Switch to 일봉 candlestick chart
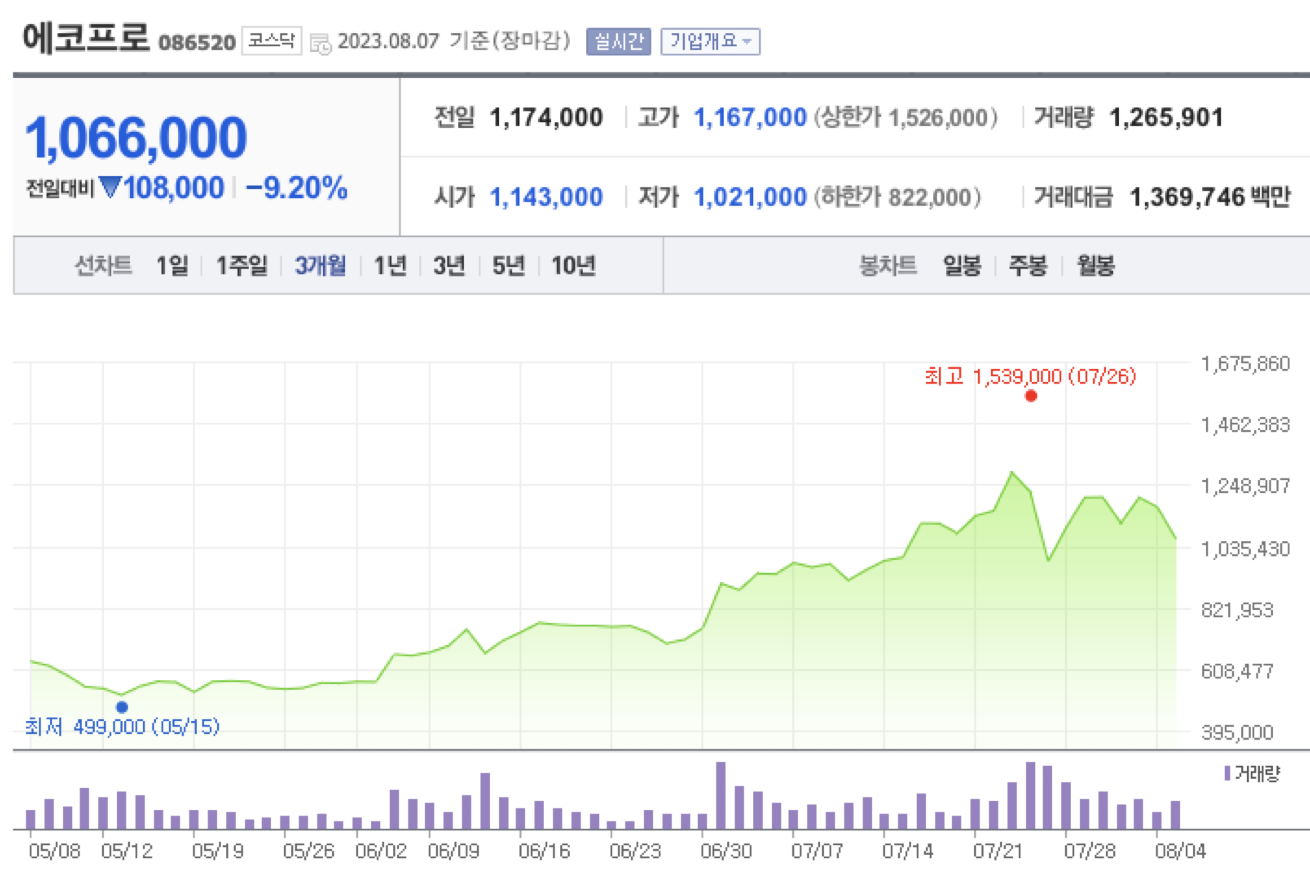Screen dimensions: 1310x888 pos(962,266)
